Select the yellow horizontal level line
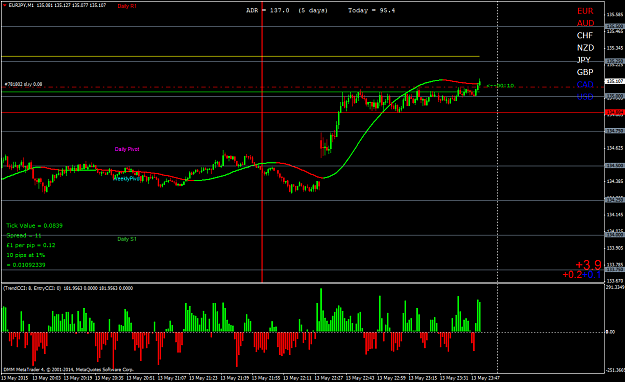The width and height of the screenshot is (625, 382). 240,57
